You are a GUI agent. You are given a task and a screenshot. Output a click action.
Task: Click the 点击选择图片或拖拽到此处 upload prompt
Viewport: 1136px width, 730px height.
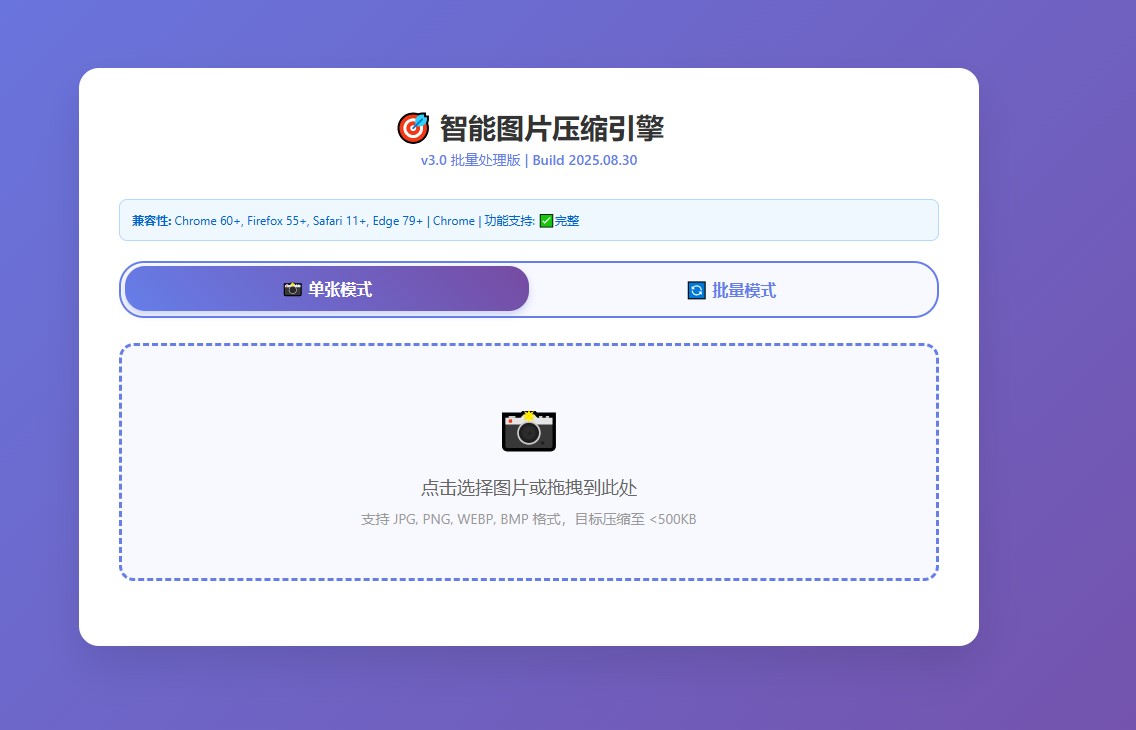[528, 488]
